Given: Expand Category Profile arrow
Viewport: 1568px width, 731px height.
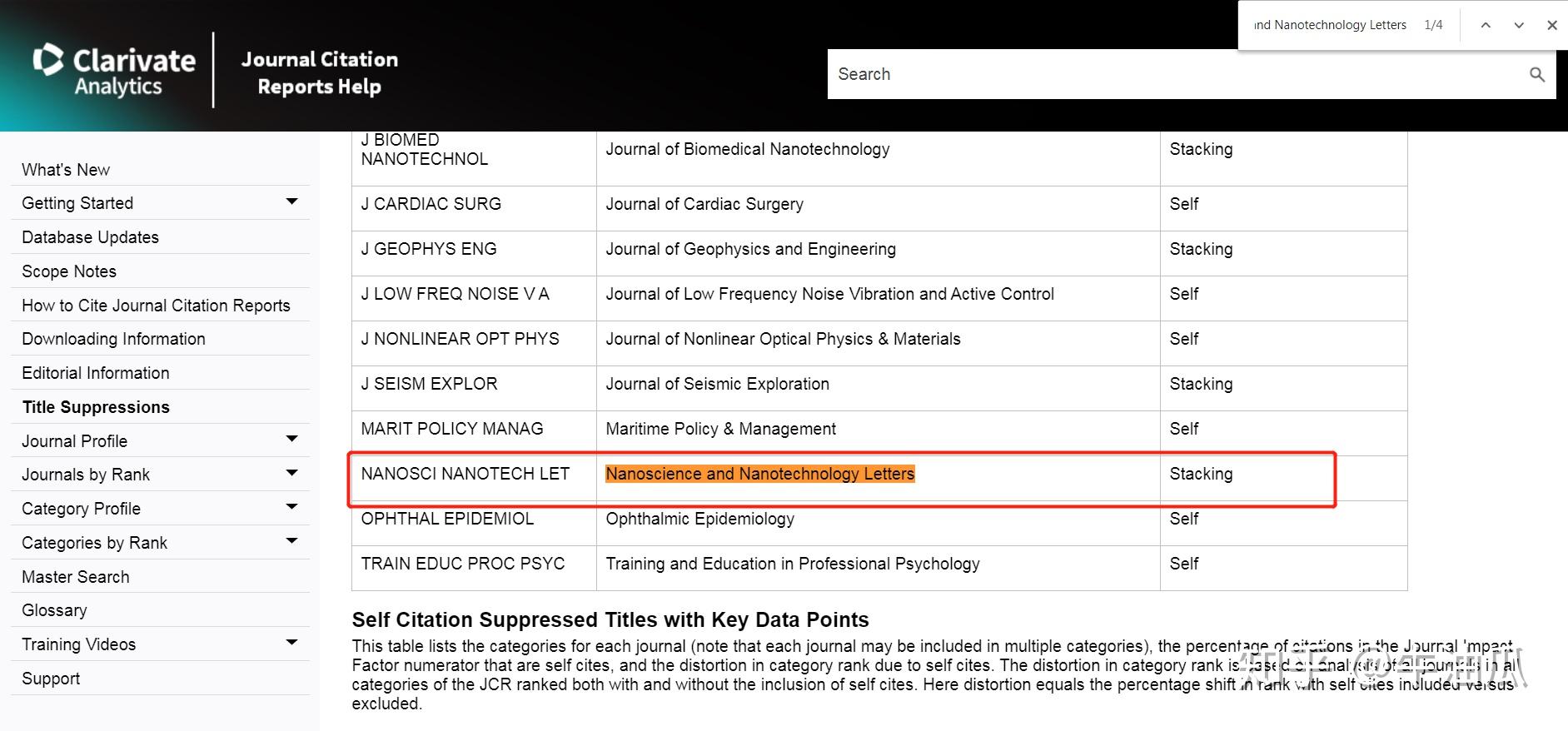Looking at the screenshot, I should 291,507.
